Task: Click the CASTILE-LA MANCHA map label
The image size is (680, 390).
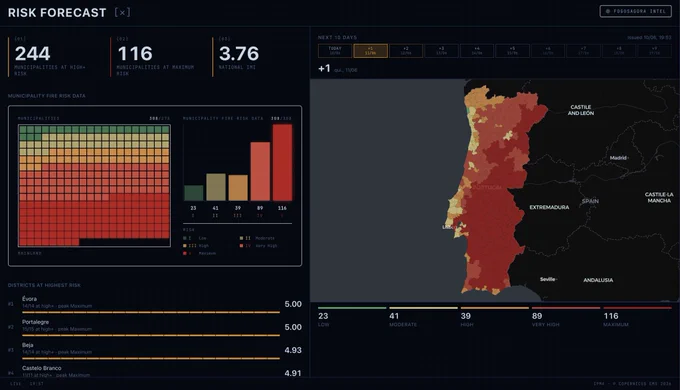Action: pos(659,197)
